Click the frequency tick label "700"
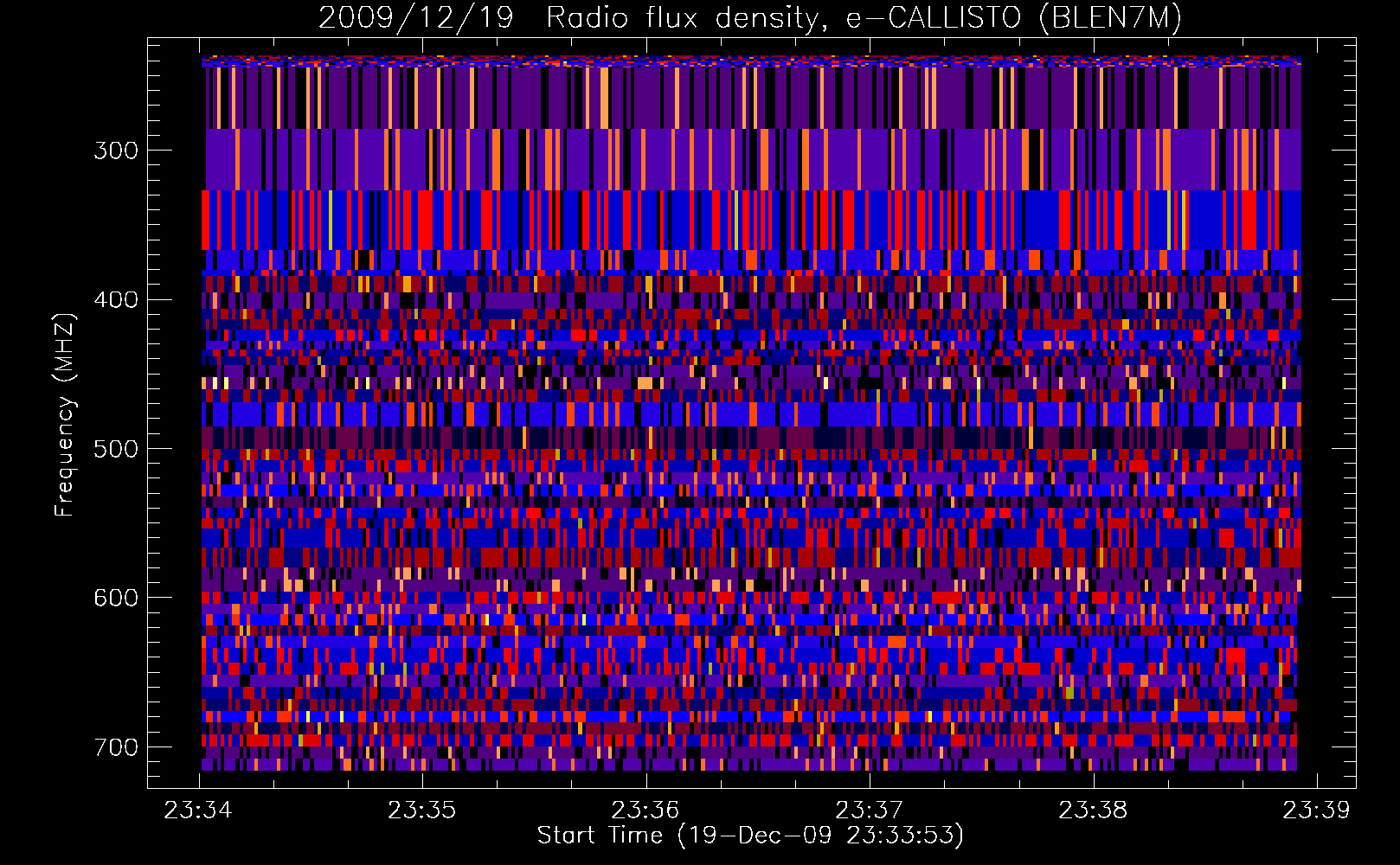1400x865 pixels. click(116, 747)
